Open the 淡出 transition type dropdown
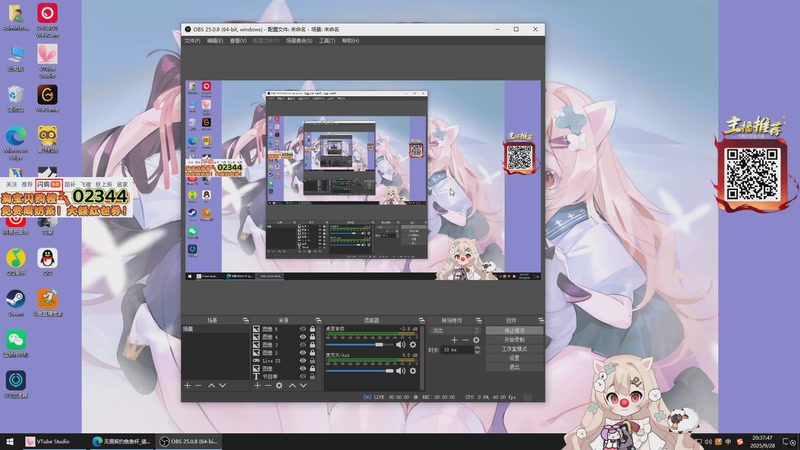800x450 pixels. point(456,331)
